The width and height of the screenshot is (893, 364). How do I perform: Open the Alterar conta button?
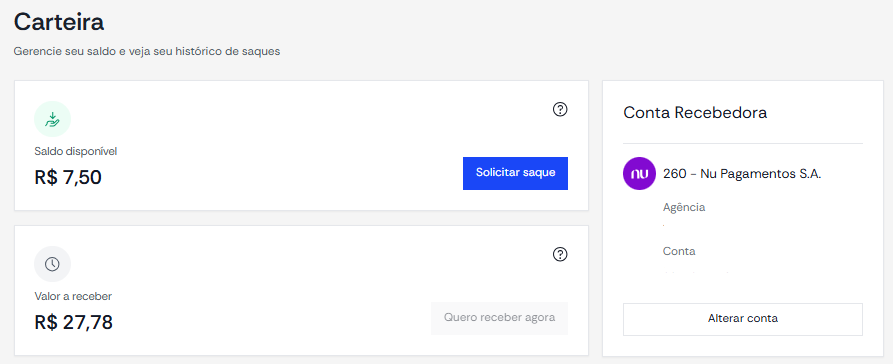coord(743,319)
